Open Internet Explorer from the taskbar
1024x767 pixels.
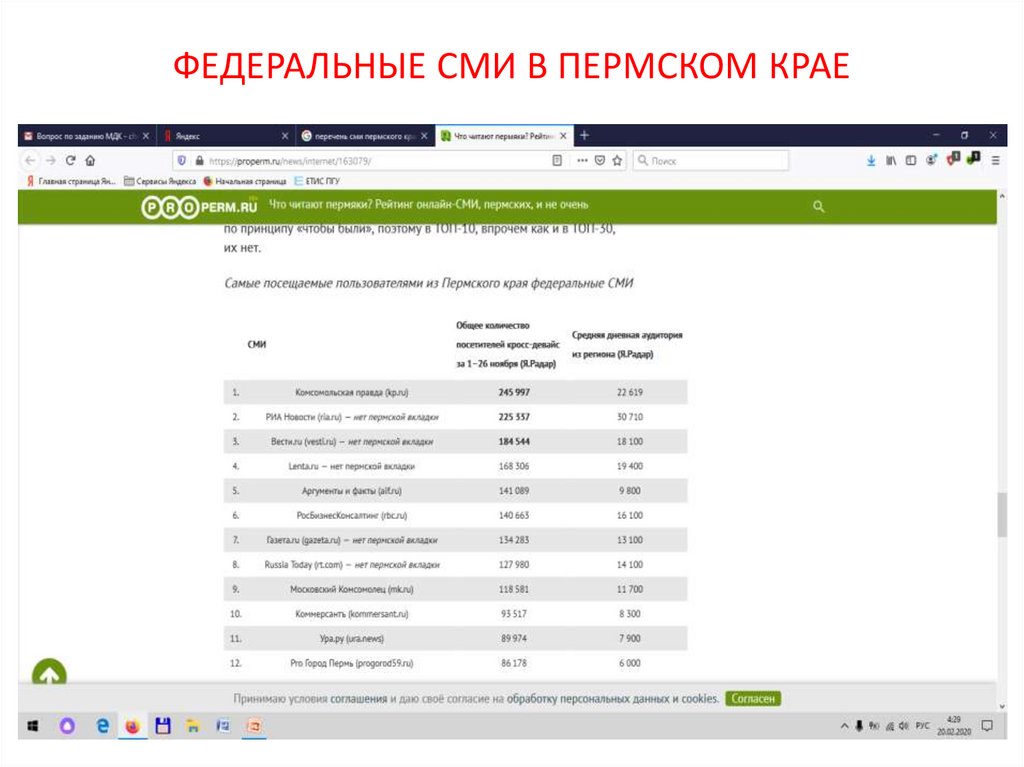tap(102, 726)
